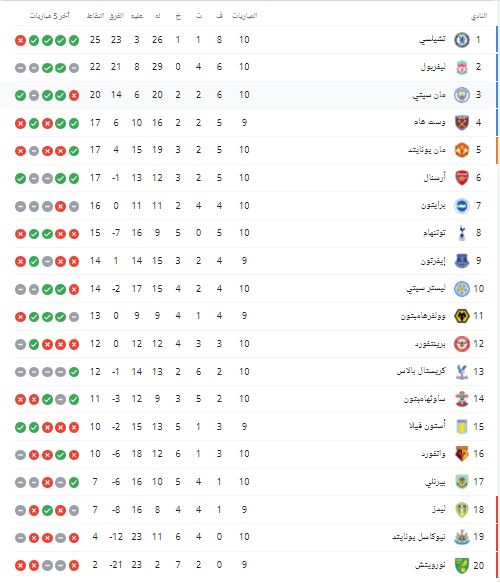This screenshot has width=500, height=583.
Task: Open the تشيلسي team name link
Action: pyautogui.click(x=432, y=39)
